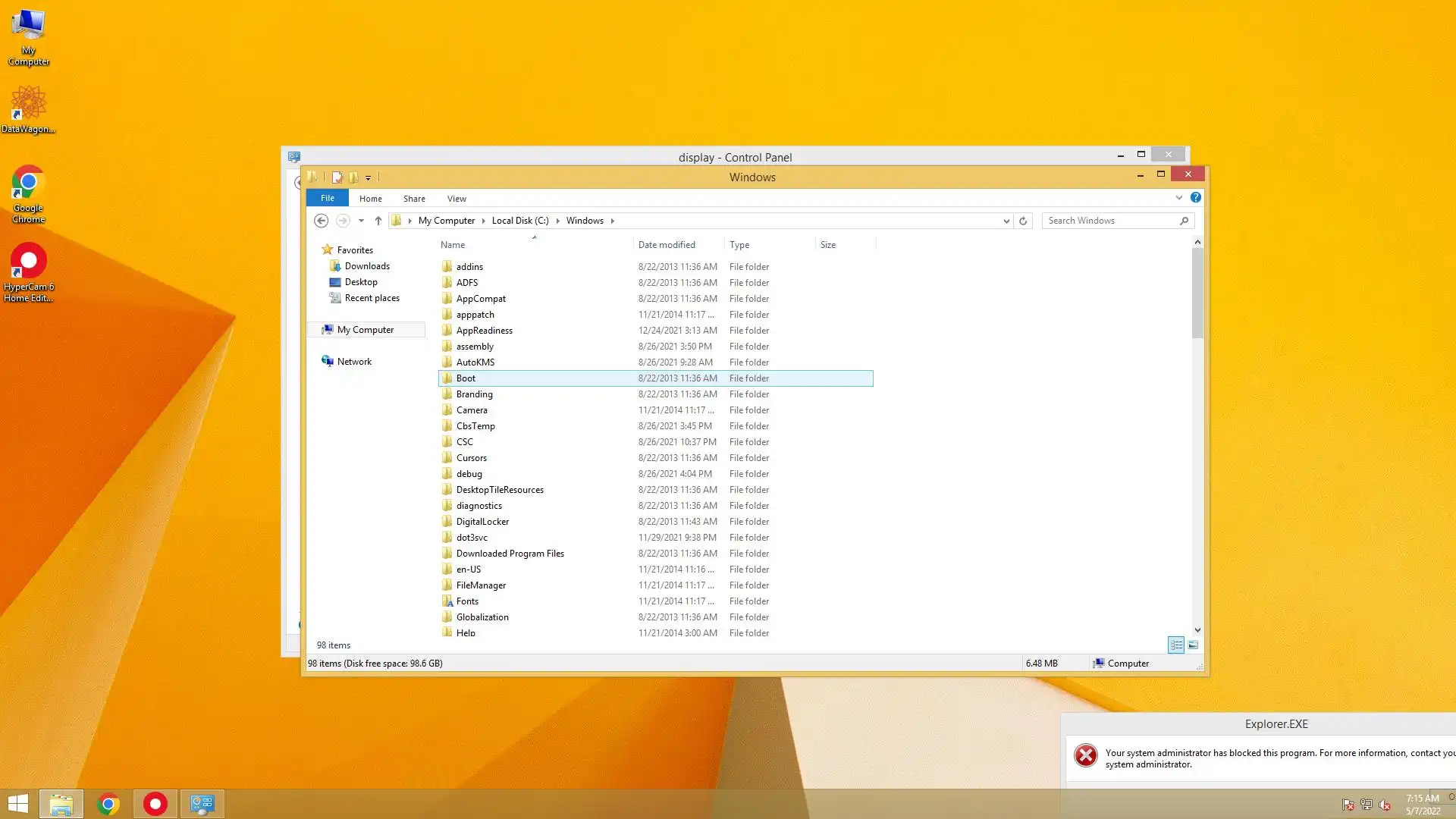This screenshot has width=1456, height=819.
Task: Click the Up one level arrow
Action: pyautogui.click(x=378, y=221)
